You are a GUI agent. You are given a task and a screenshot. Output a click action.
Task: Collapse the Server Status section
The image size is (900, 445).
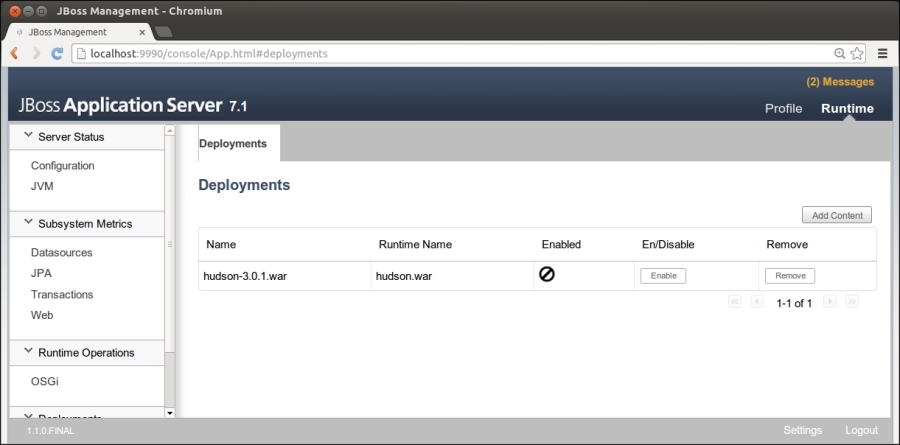[x=28, y=136]
